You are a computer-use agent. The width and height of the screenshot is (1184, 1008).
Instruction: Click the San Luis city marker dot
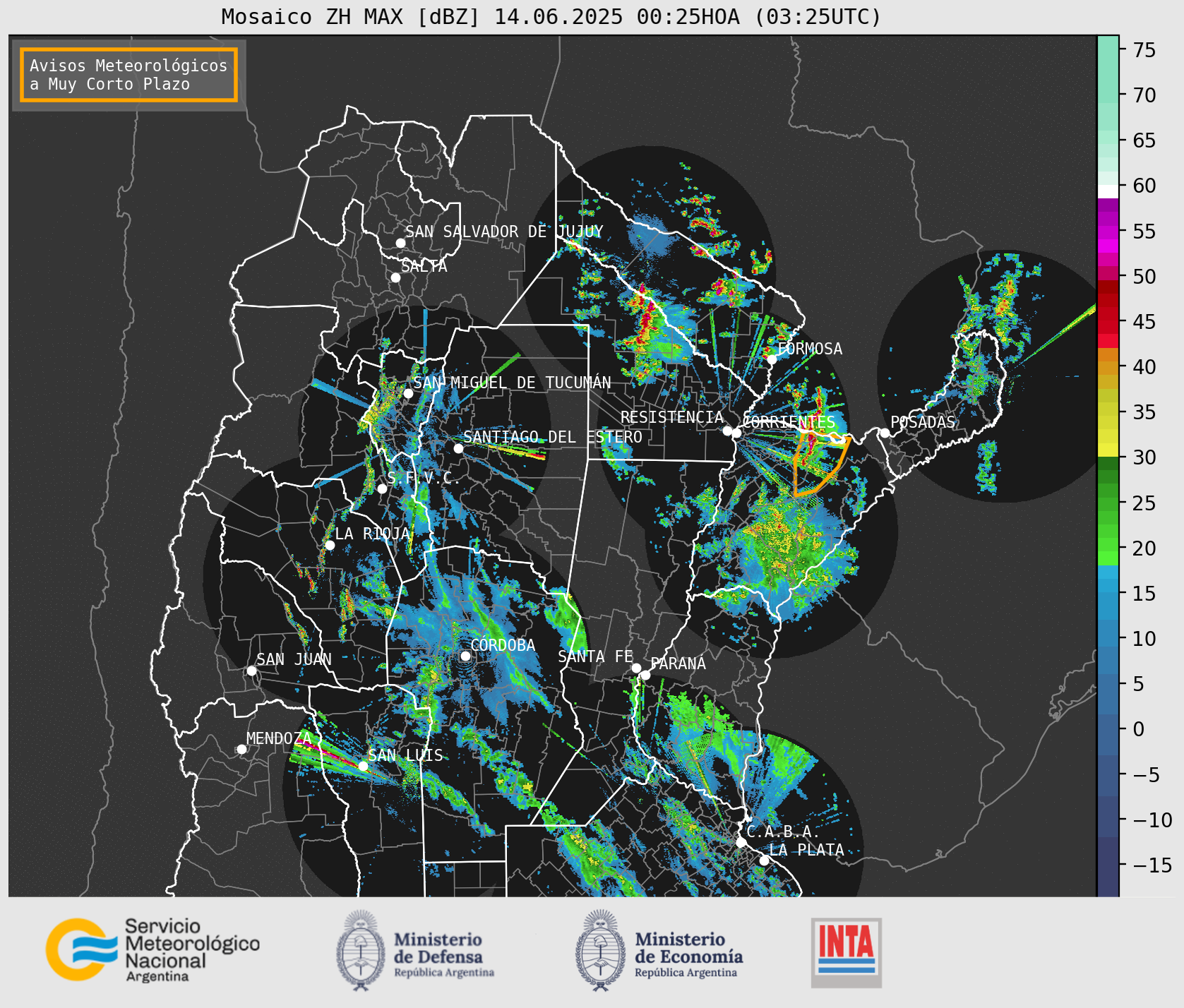point(363,766)
